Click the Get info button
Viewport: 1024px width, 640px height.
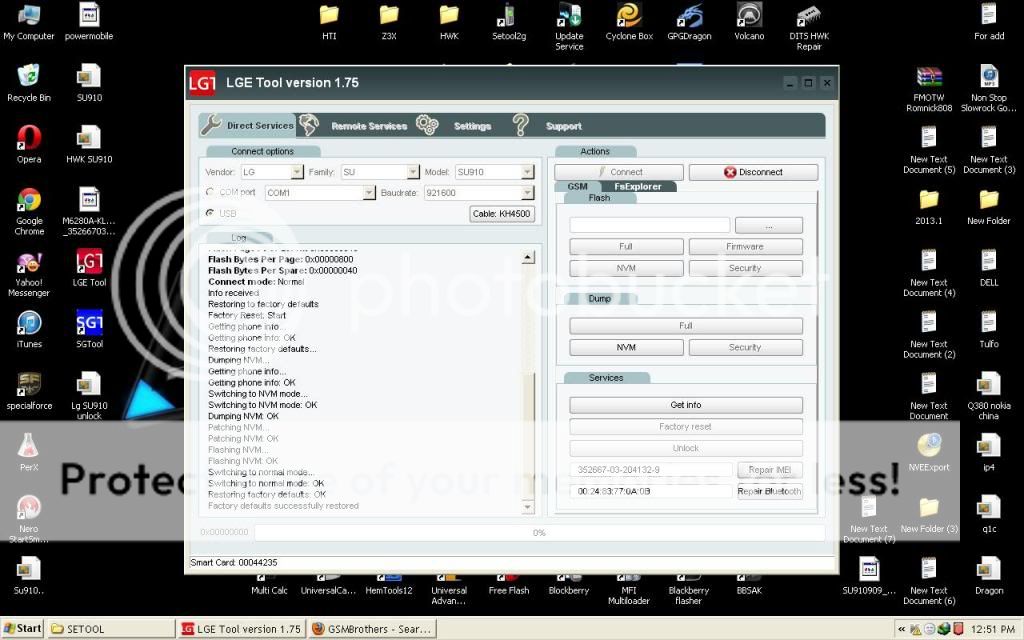[x=686, y=405]
